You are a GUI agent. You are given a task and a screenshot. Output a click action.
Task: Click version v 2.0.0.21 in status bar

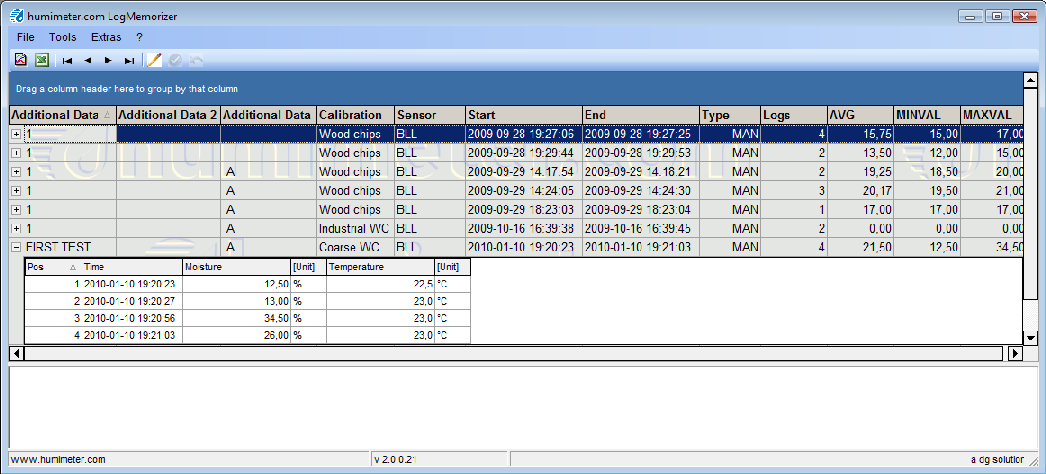click(x=394, y=459)
